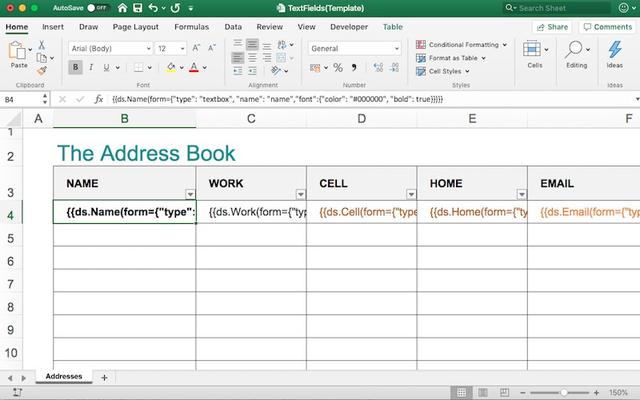Toggle the AutoSave switch

[x=97, y=8]
